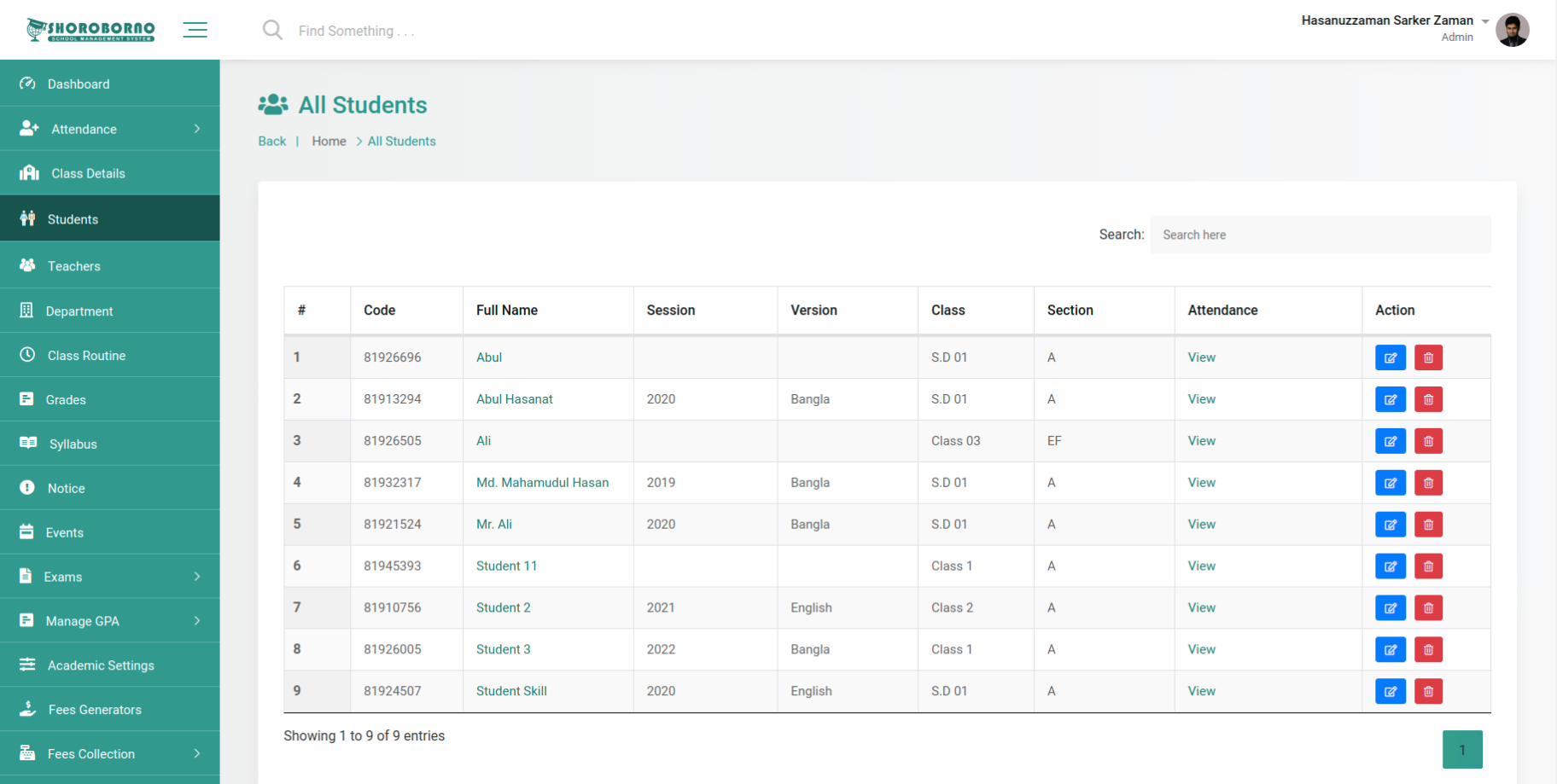This screenshot has width=1557, height=784.
Task: Edit student Abul record
Action: 1391,357
